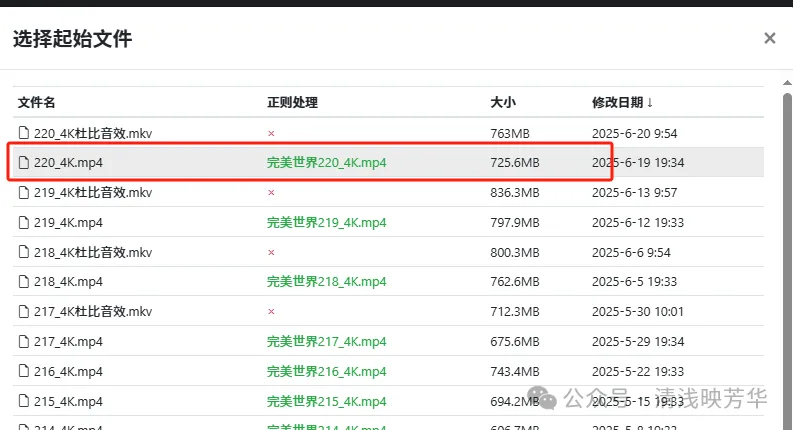Sort by 文件名 column header

[36, 102]
